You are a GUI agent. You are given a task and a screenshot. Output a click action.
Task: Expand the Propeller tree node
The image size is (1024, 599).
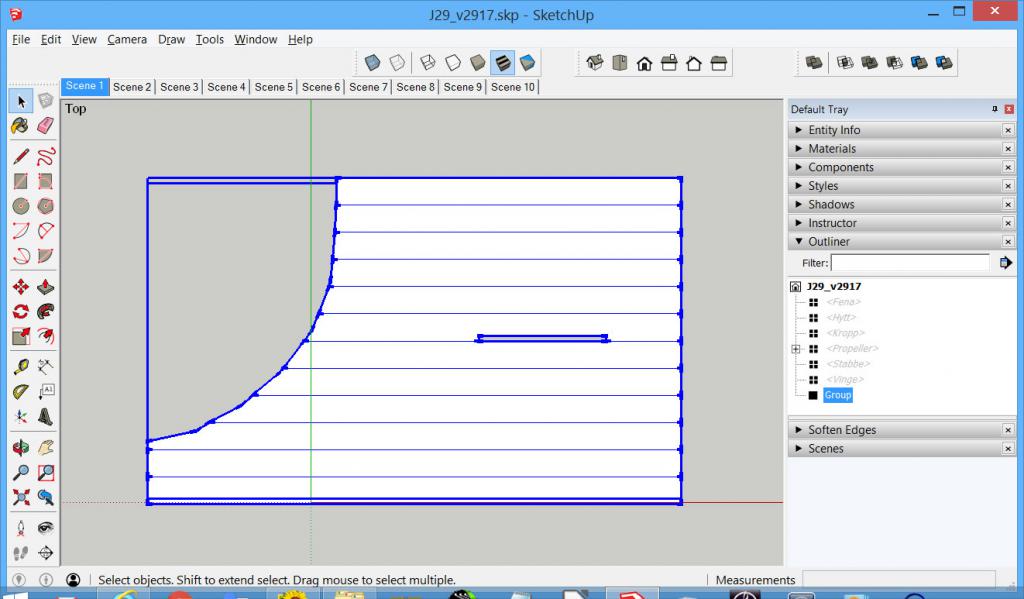point(796,349)
